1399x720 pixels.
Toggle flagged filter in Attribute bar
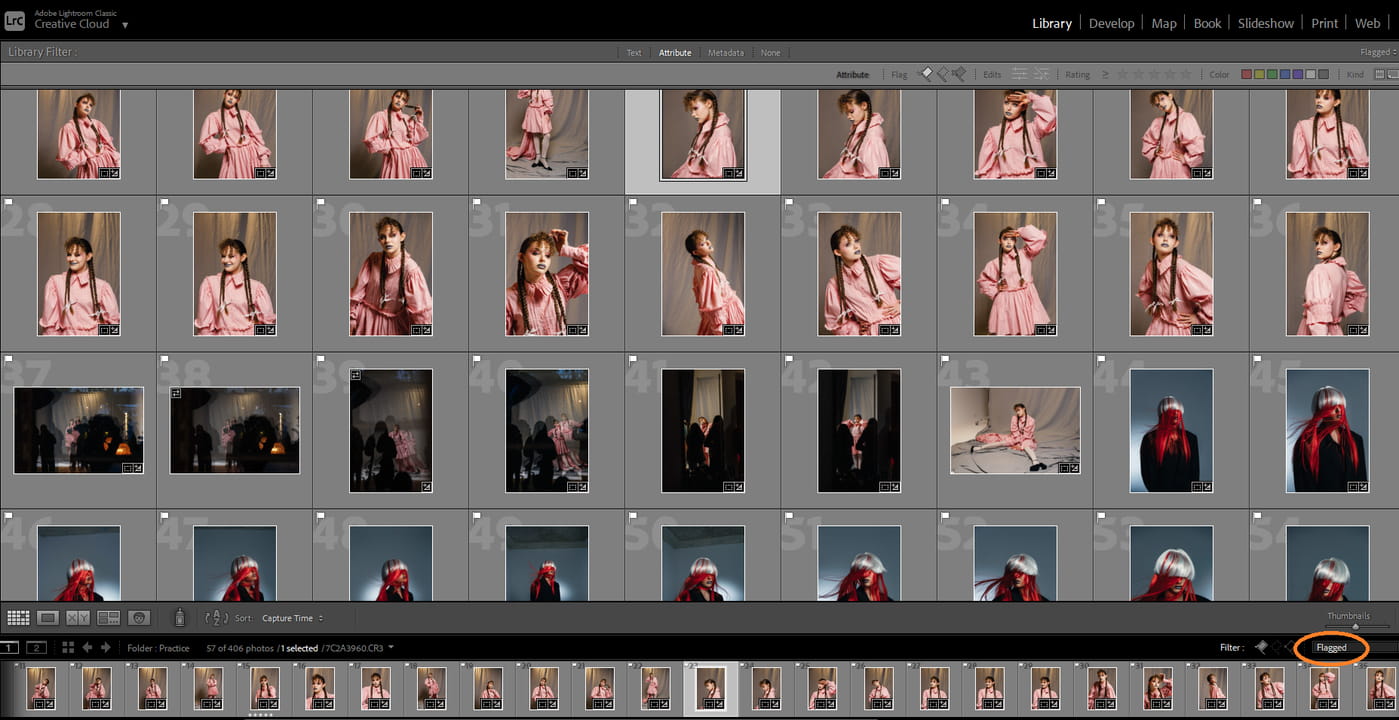926,74
